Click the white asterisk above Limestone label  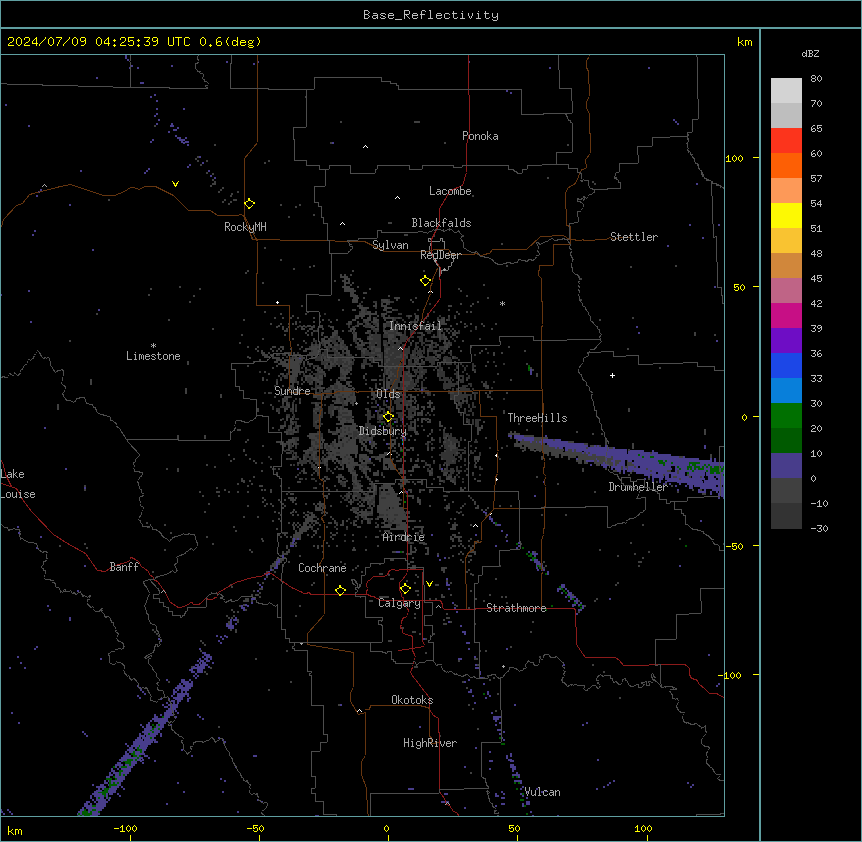tap(153, 346)
